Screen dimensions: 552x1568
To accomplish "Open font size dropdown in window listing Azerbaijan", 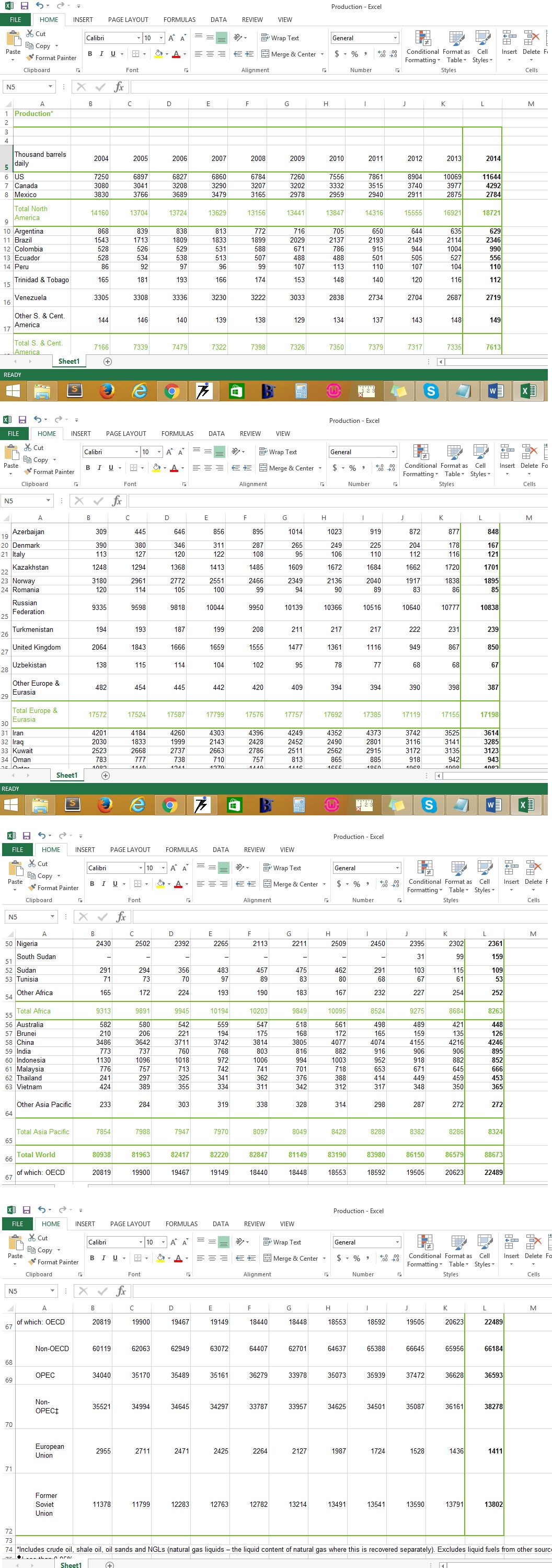I will tap(159, 452).
